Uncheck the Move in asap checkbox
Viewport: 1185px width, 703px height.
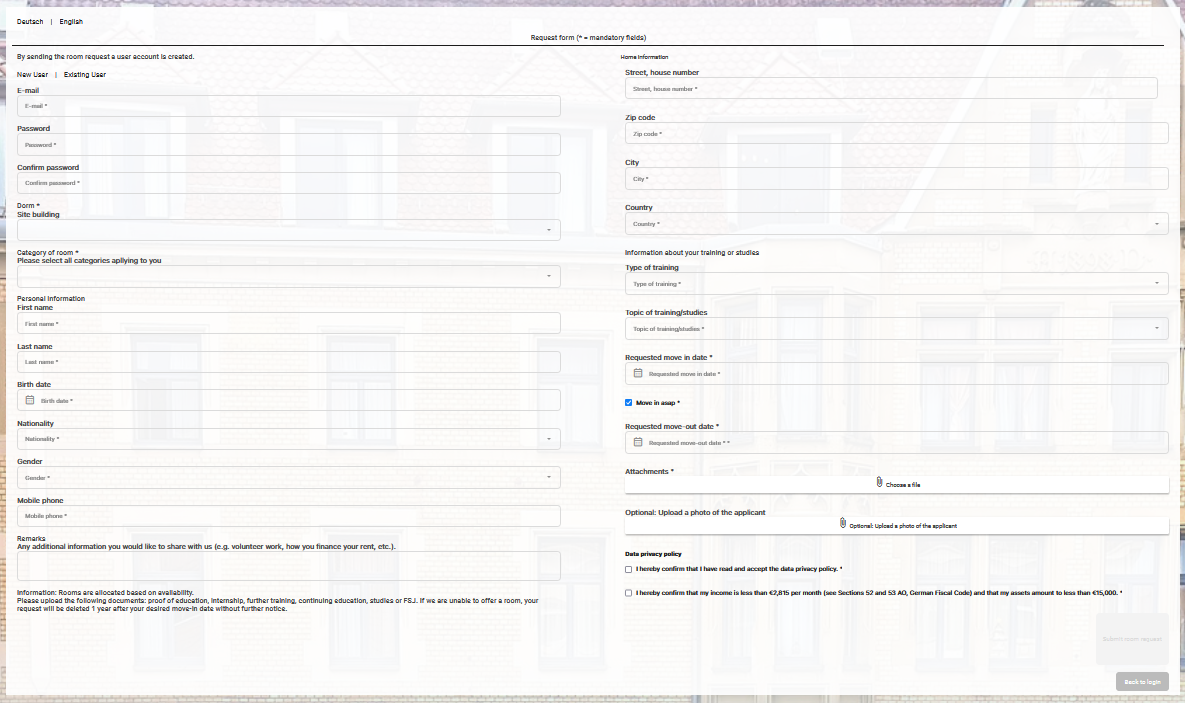629,403
